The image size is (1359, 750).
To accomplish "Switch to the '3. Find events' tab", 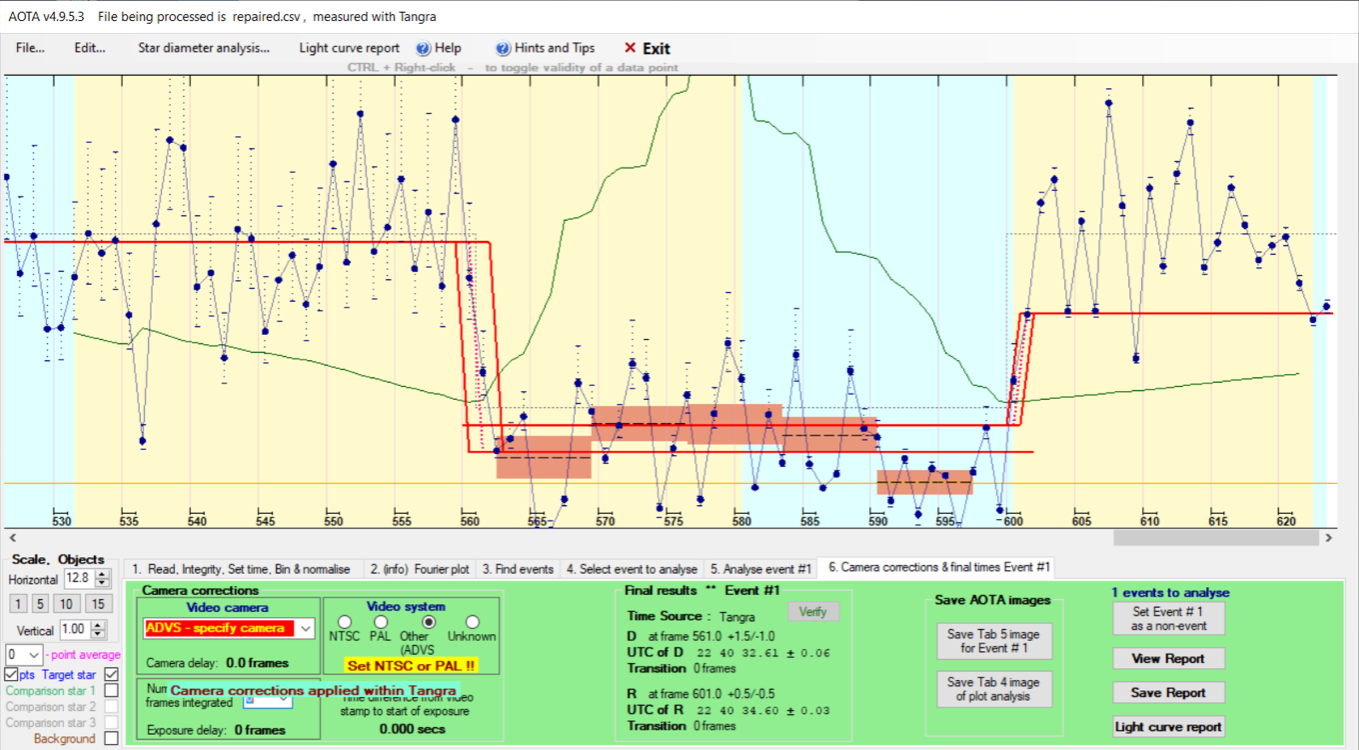I will (x=517, y=568).
